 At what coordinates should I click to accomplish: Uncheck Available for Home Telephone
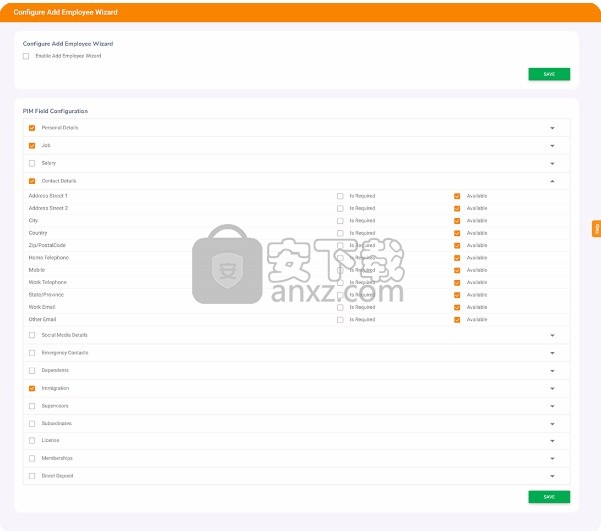(457, 258)
